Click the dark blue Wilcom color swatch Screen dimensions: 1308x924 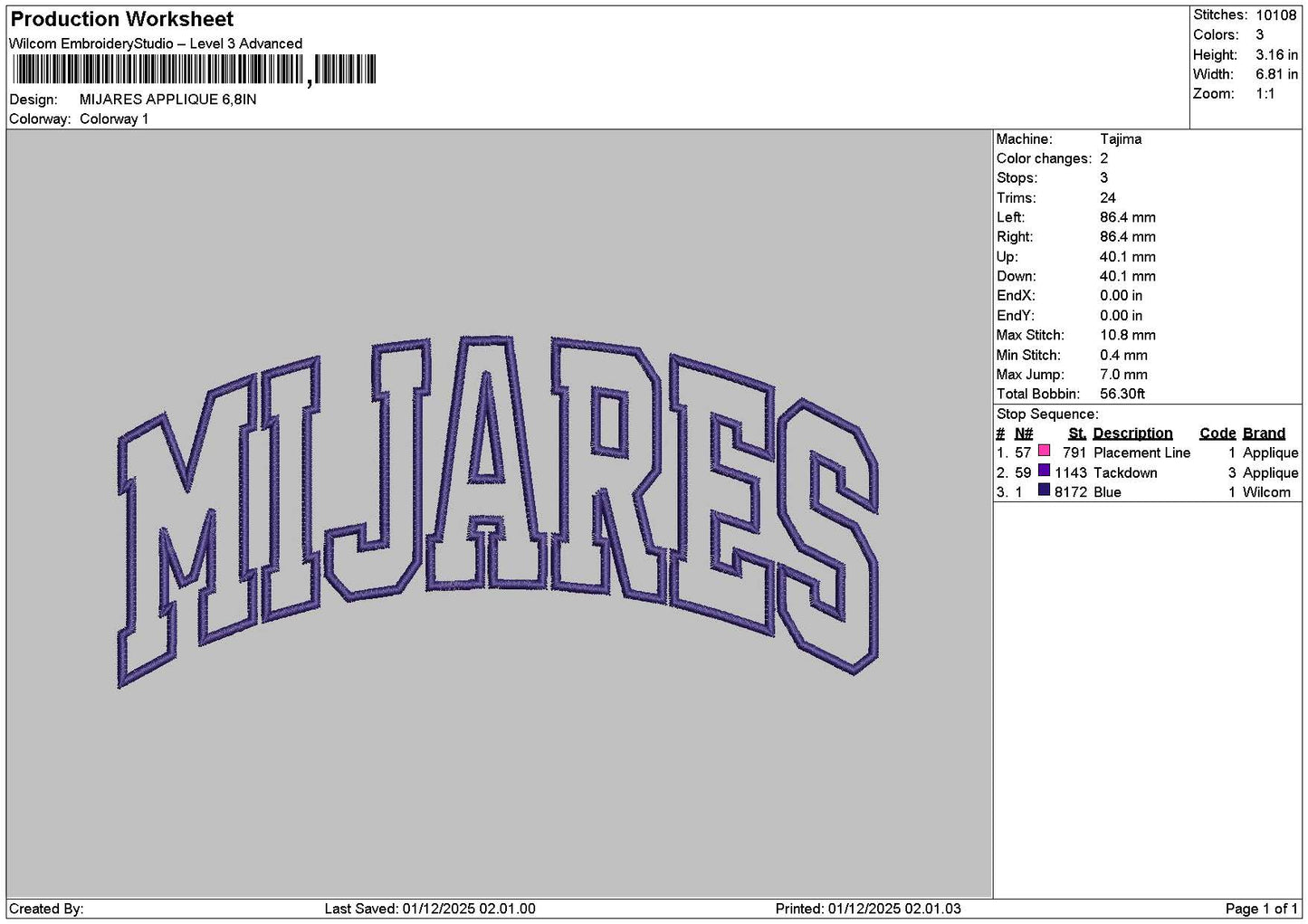[x=1044, y=491]
